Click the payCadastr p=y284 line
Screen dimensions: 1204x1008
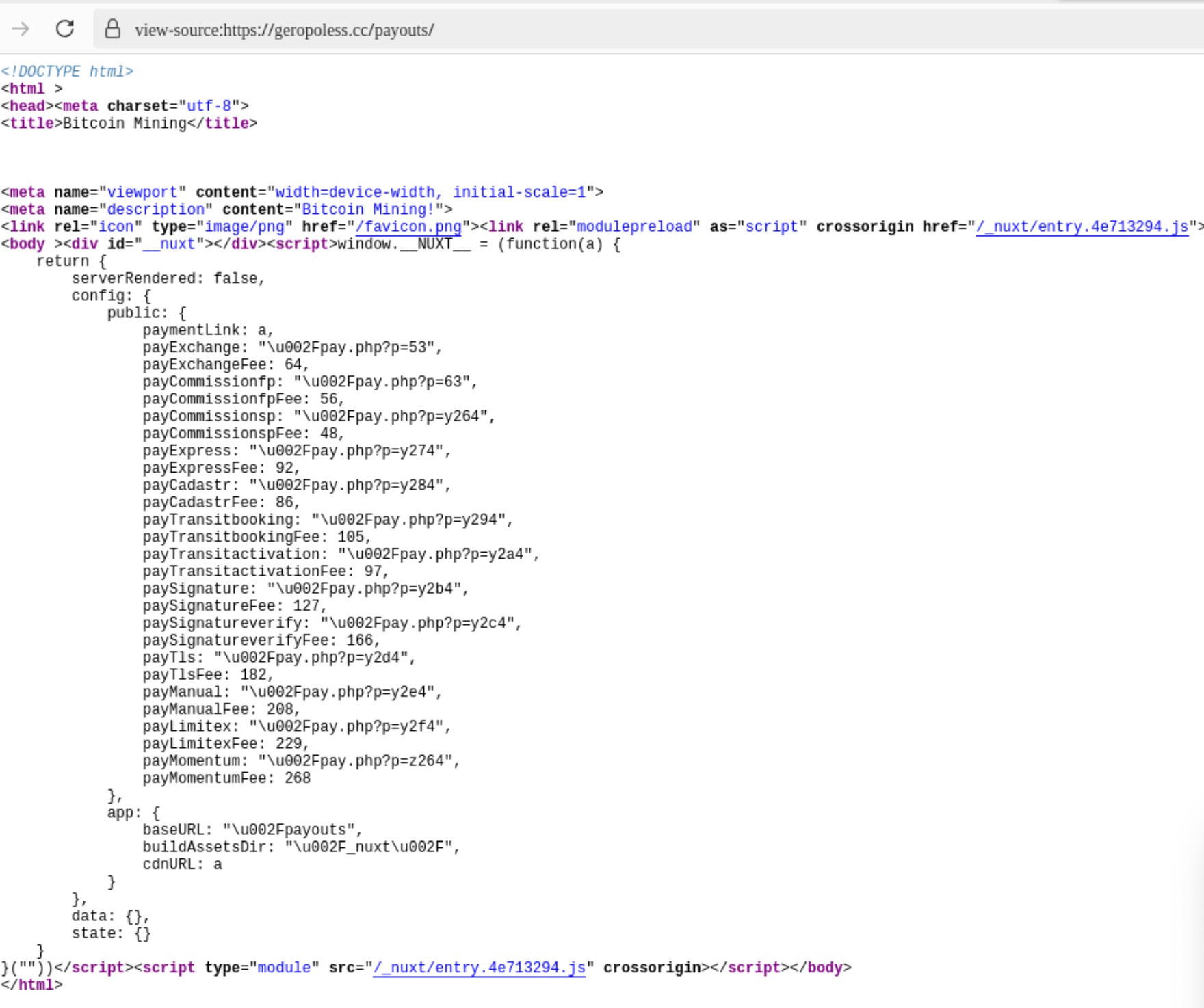(297, 486)
